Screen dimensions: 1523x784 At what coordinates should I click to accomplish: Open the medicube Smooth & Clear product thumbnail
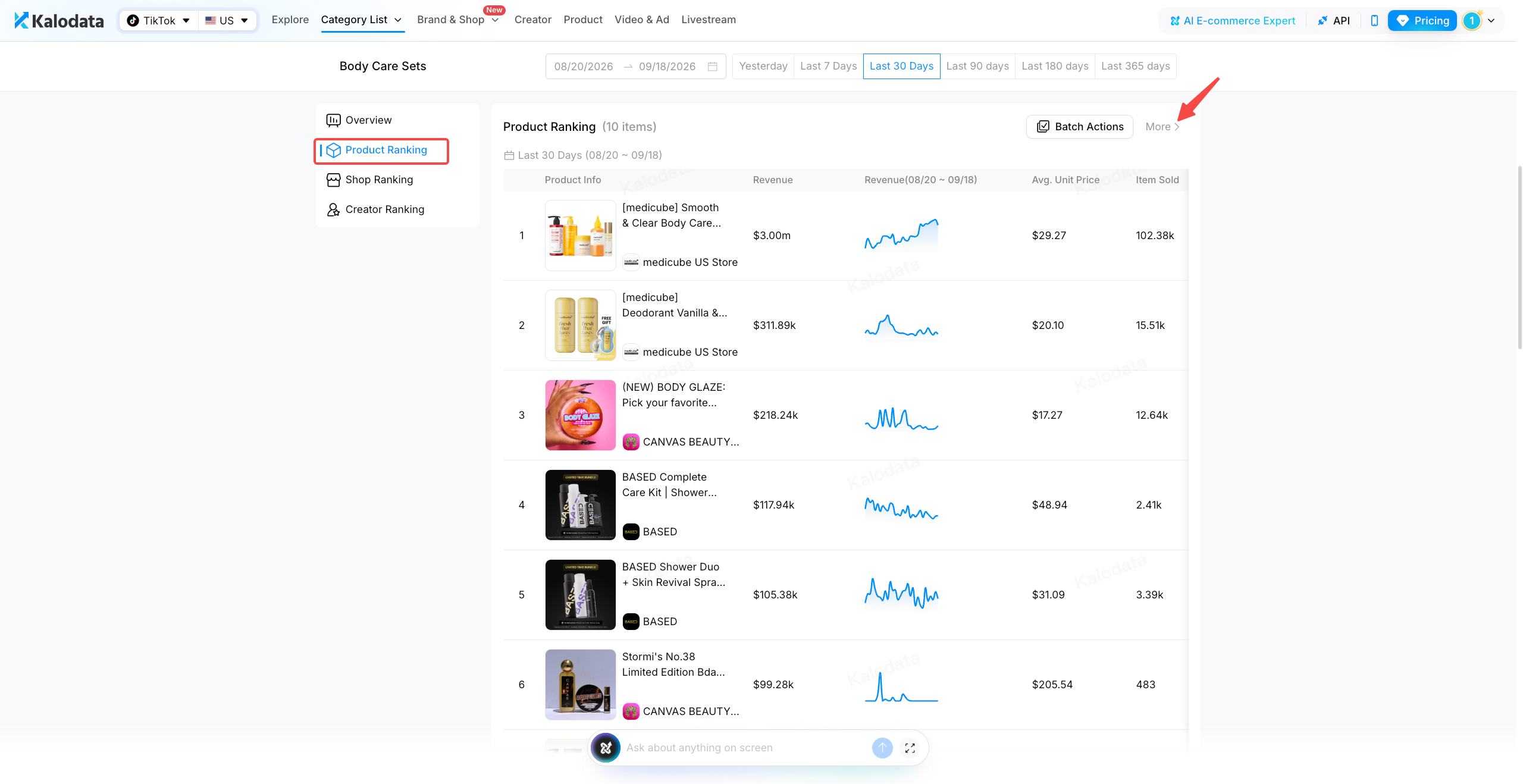pyautogui.click(x=580, y=236)
